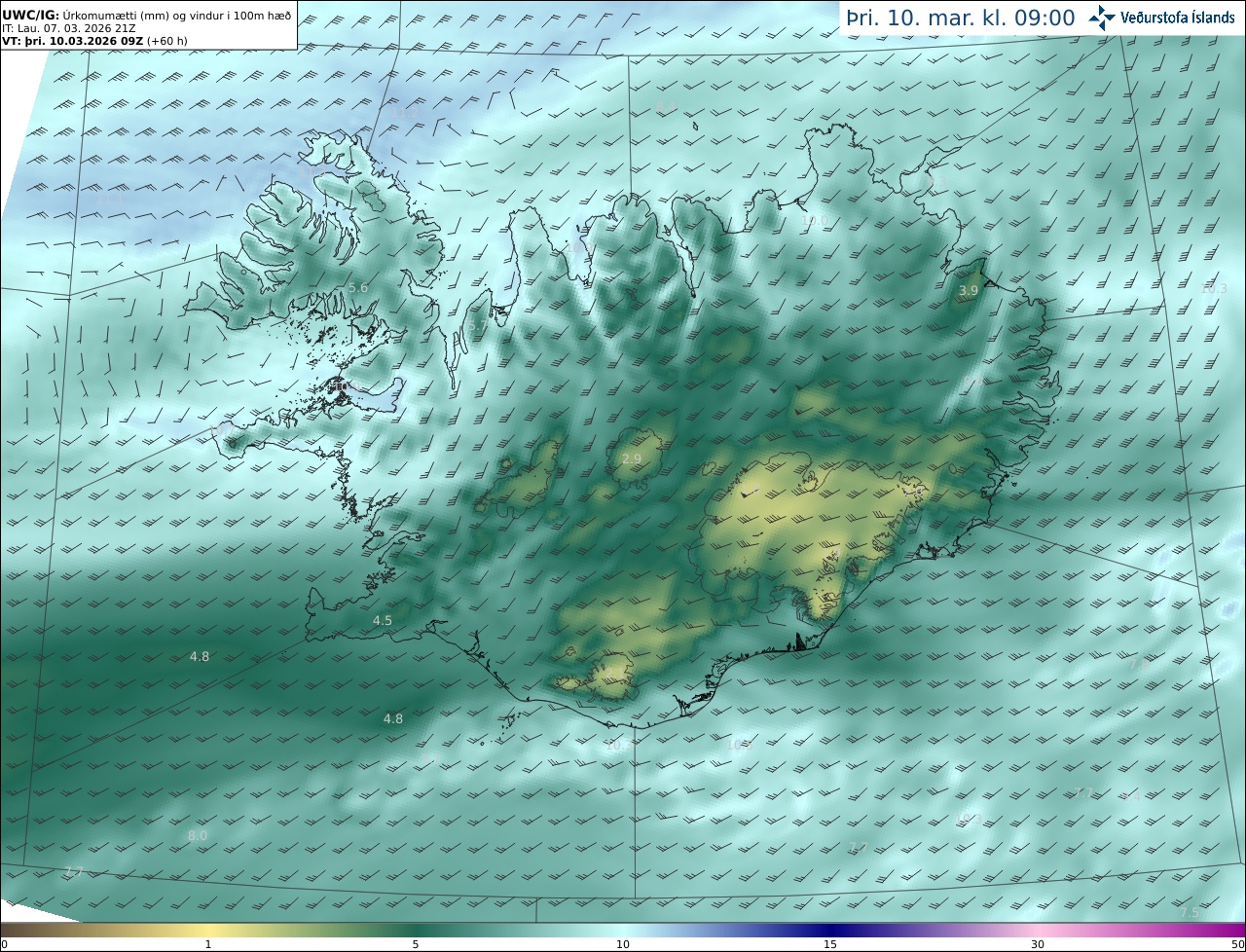The width and height of the screenshot is (1246, 952).
Task: Click the "8.4" value label north of Iceland
Action: [666, 107]
